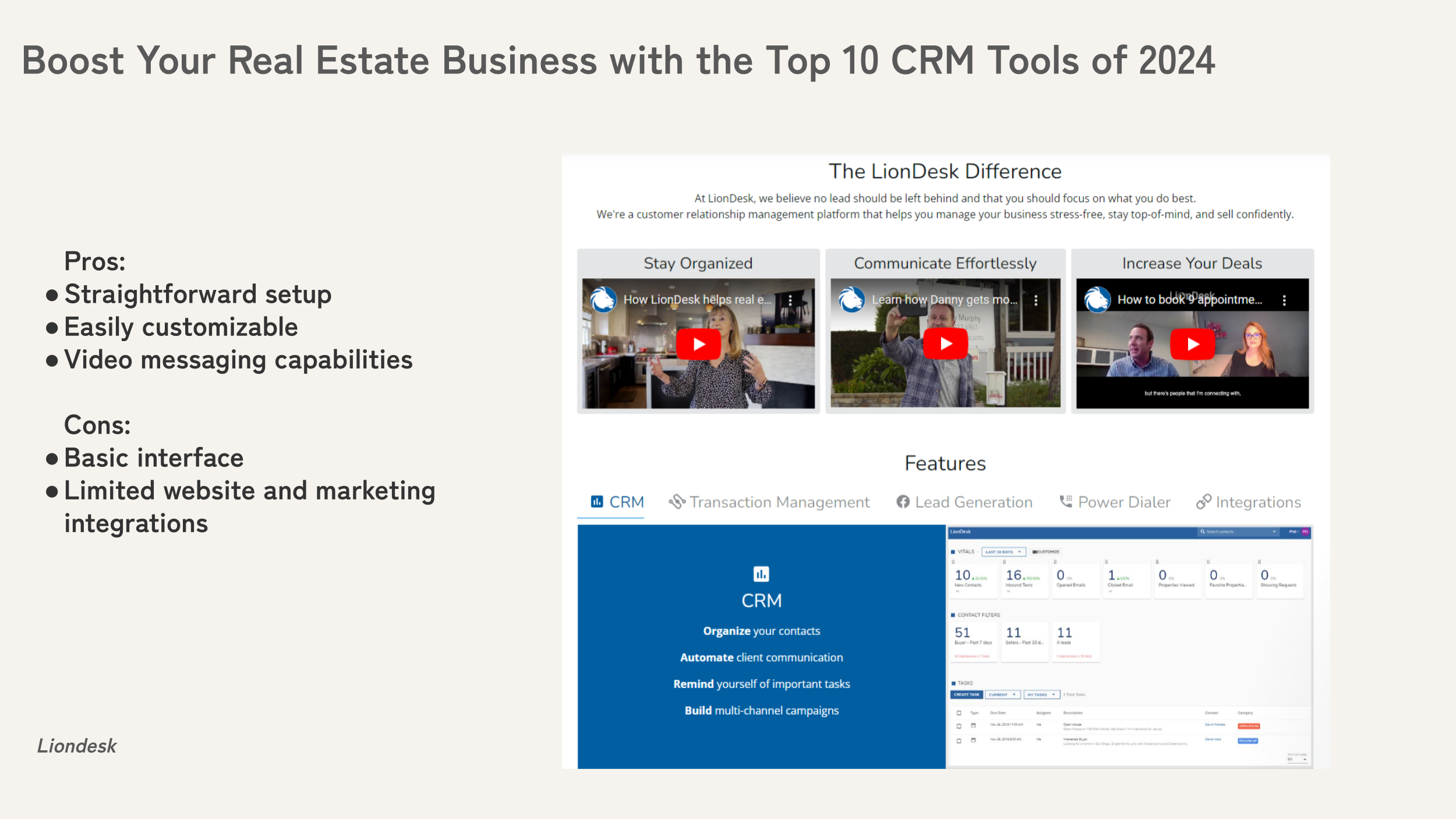Play the Stay Organized YouTube video
The height and width of the screenshot is (819, 1456).
[x=698, y=344]
